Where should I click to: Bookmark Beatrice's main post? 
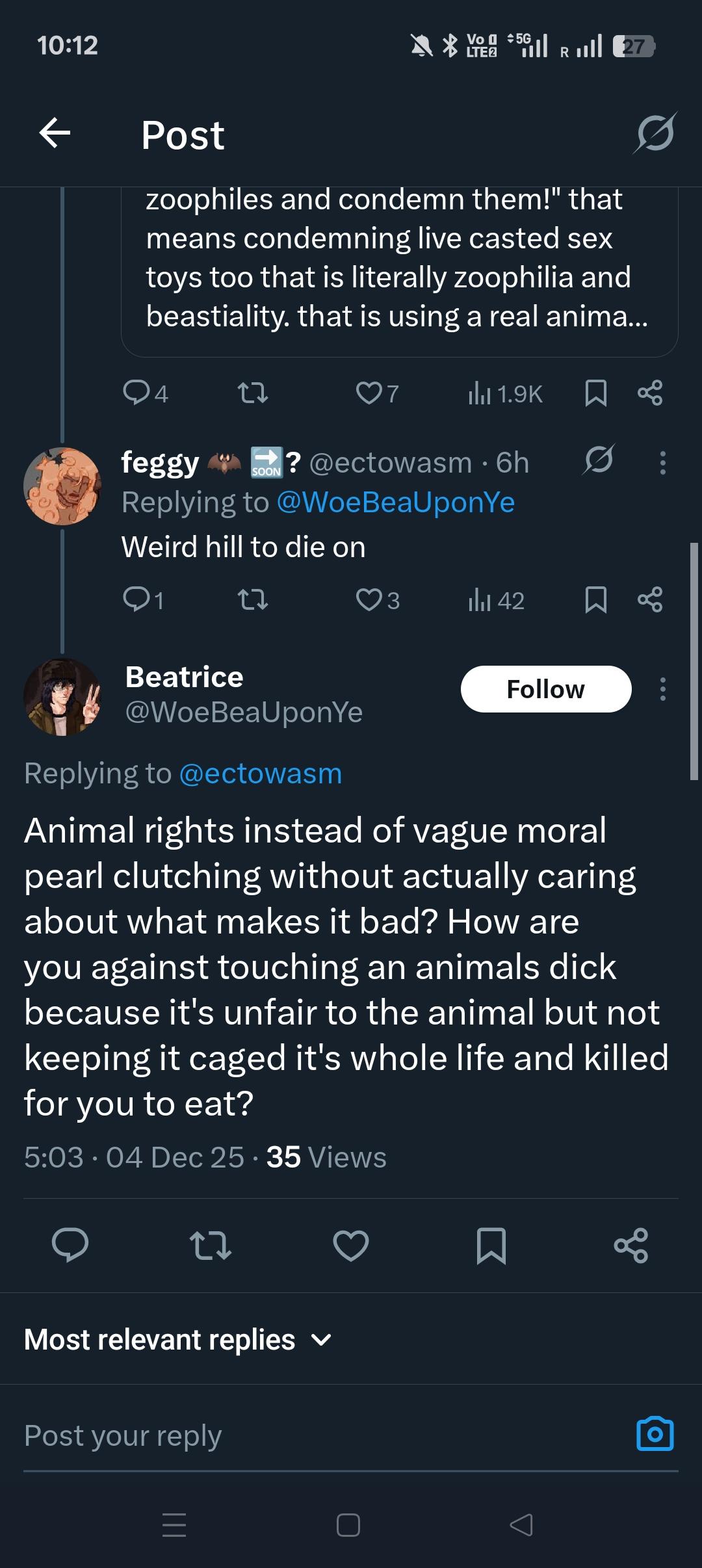click(491, 1246)
